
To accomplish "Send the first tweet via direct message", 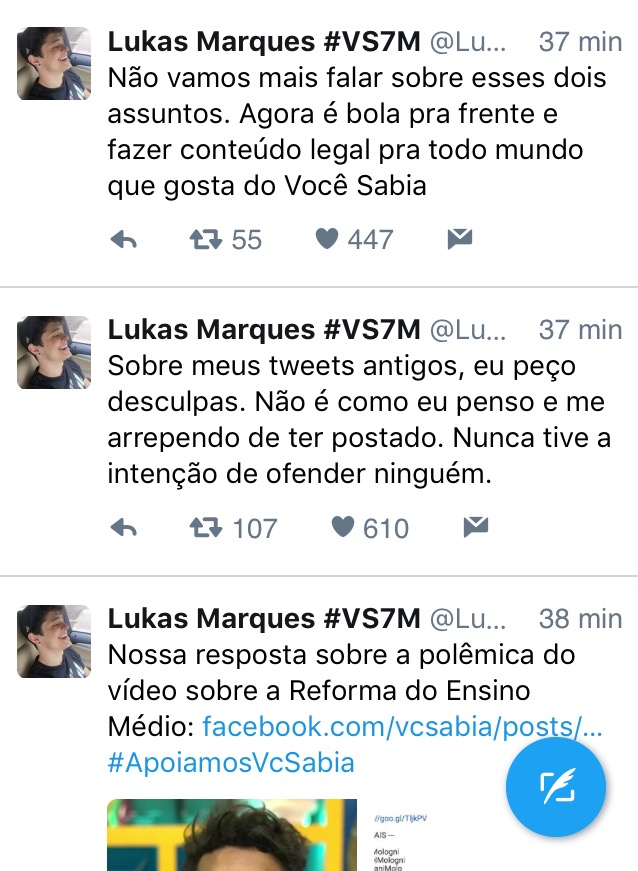I will (460, 239).
